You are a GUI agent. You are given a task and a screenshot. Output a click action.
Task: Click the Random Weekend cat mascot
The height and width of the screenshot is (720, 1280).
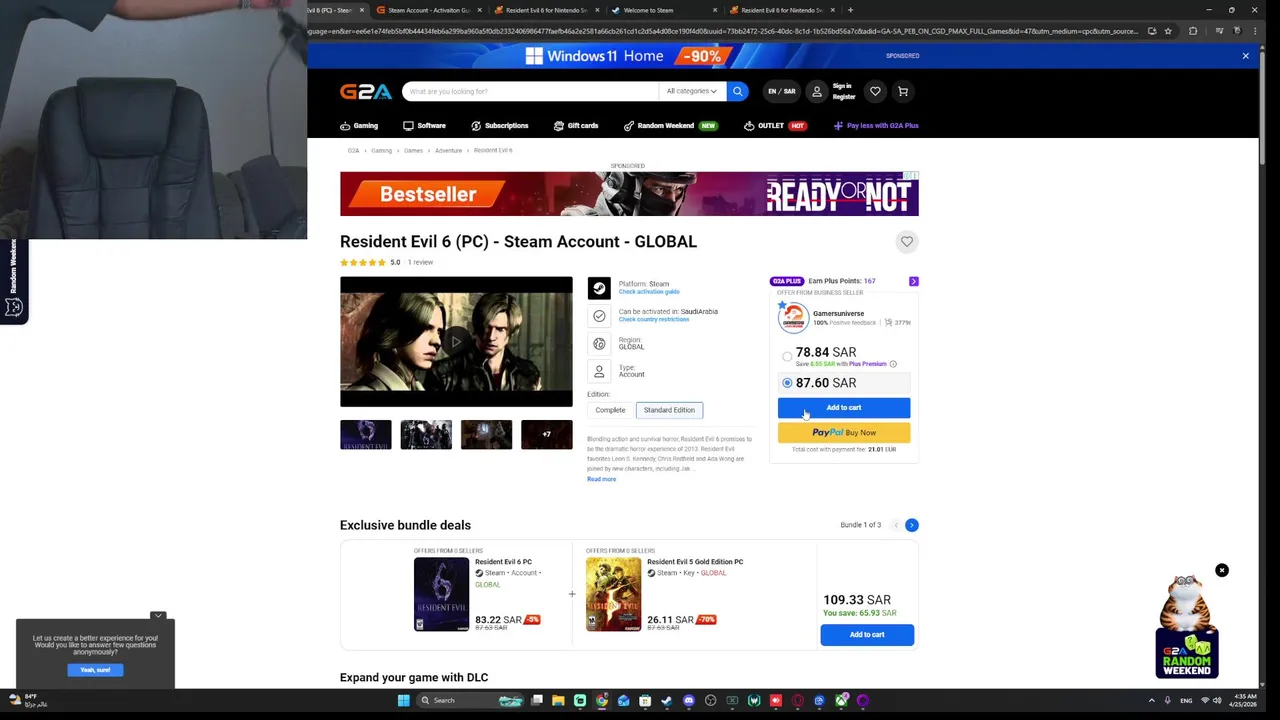[1187, 626]
